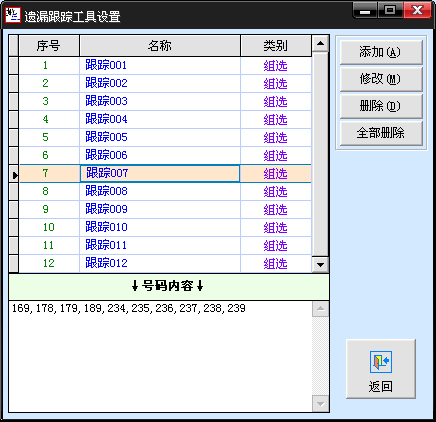Click the 类别 column header
The image size is (436, 422).
[276, 46]
